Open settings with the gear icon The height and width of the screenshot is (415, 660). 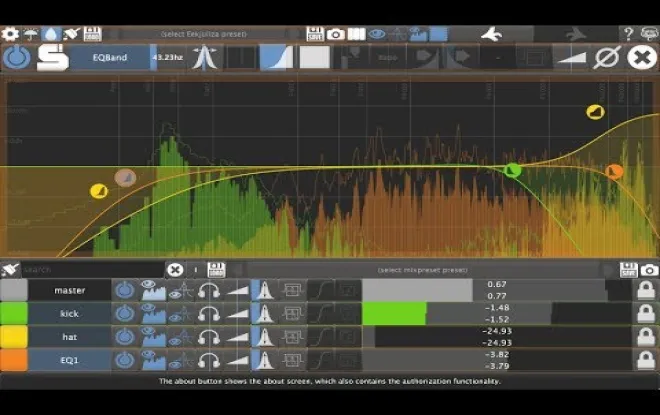click(x=10, y=34)
